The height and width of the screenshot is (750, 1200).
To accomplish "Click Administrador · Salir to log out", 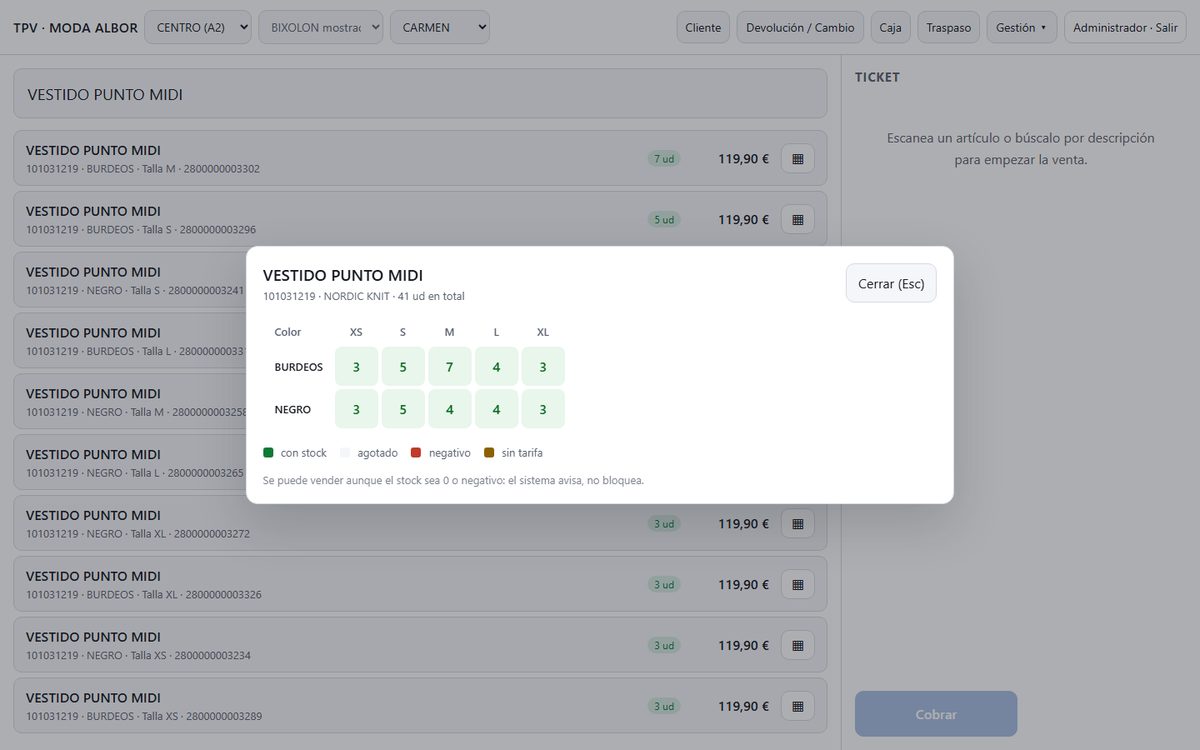I will click(1125, 27).
